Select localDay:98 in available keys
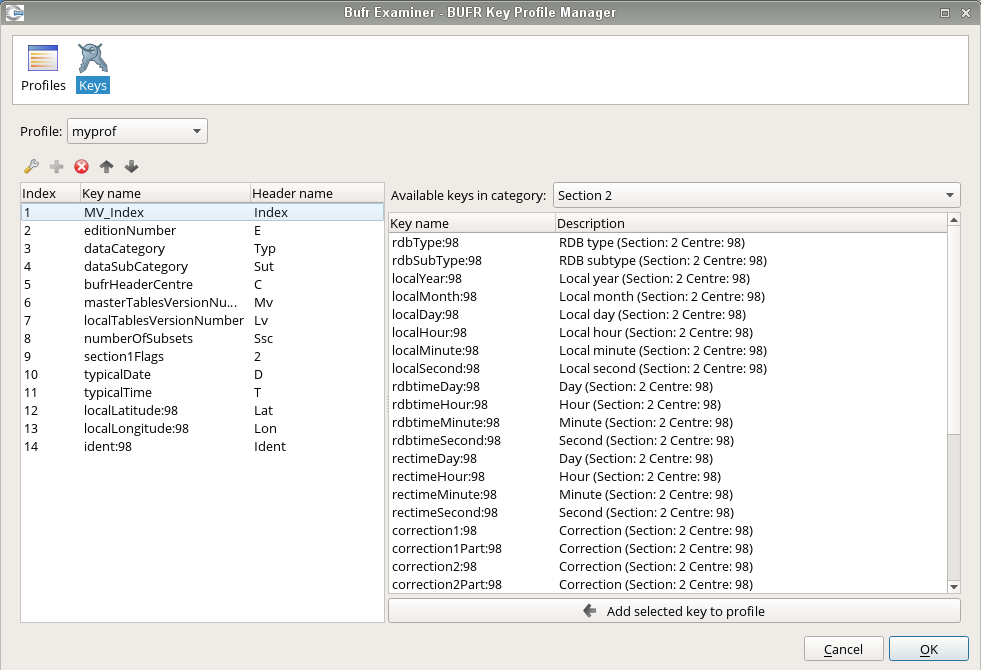 tap(668, 314)
